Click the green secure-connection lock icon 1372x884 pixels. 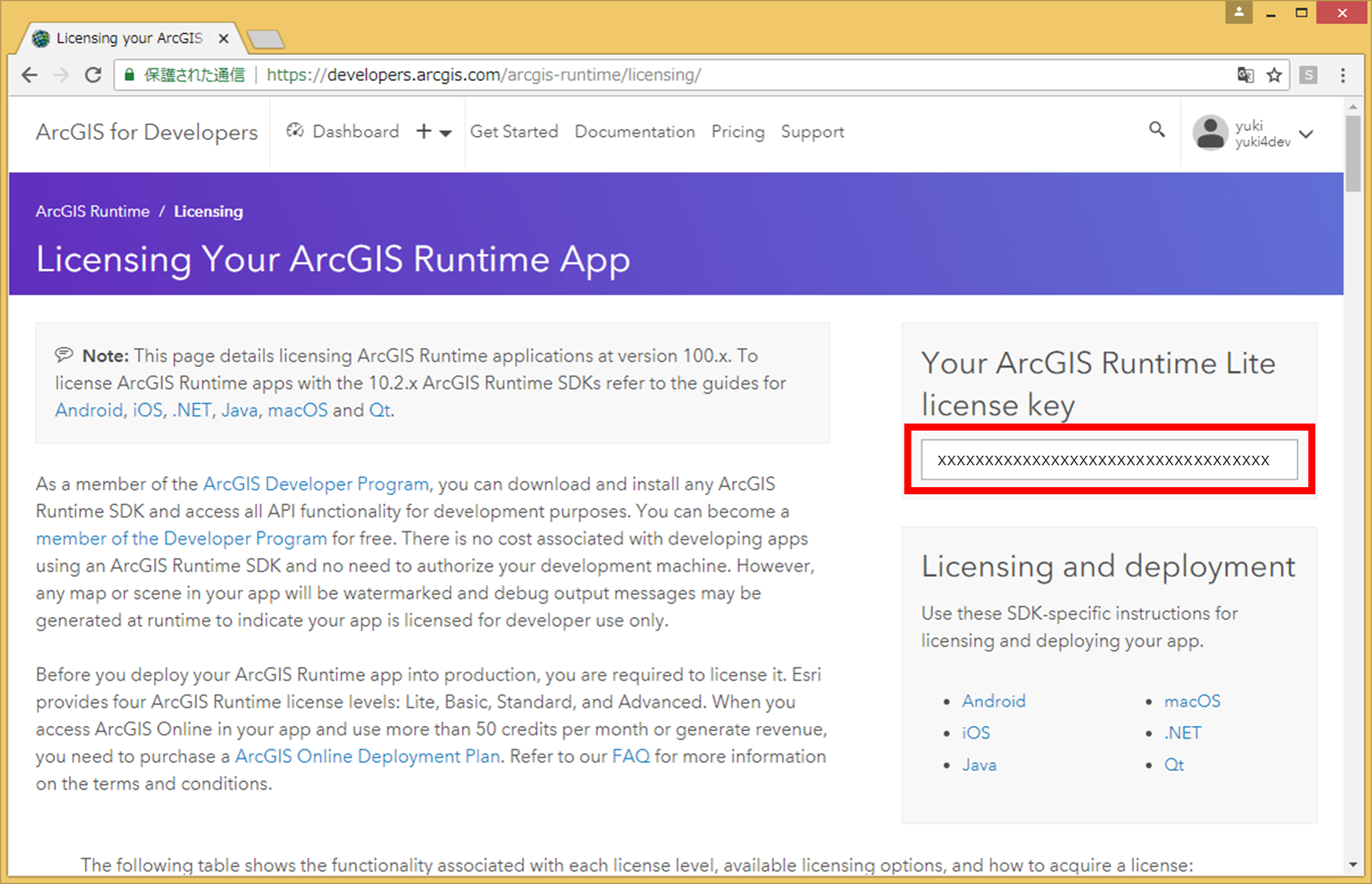click(130, 75)
